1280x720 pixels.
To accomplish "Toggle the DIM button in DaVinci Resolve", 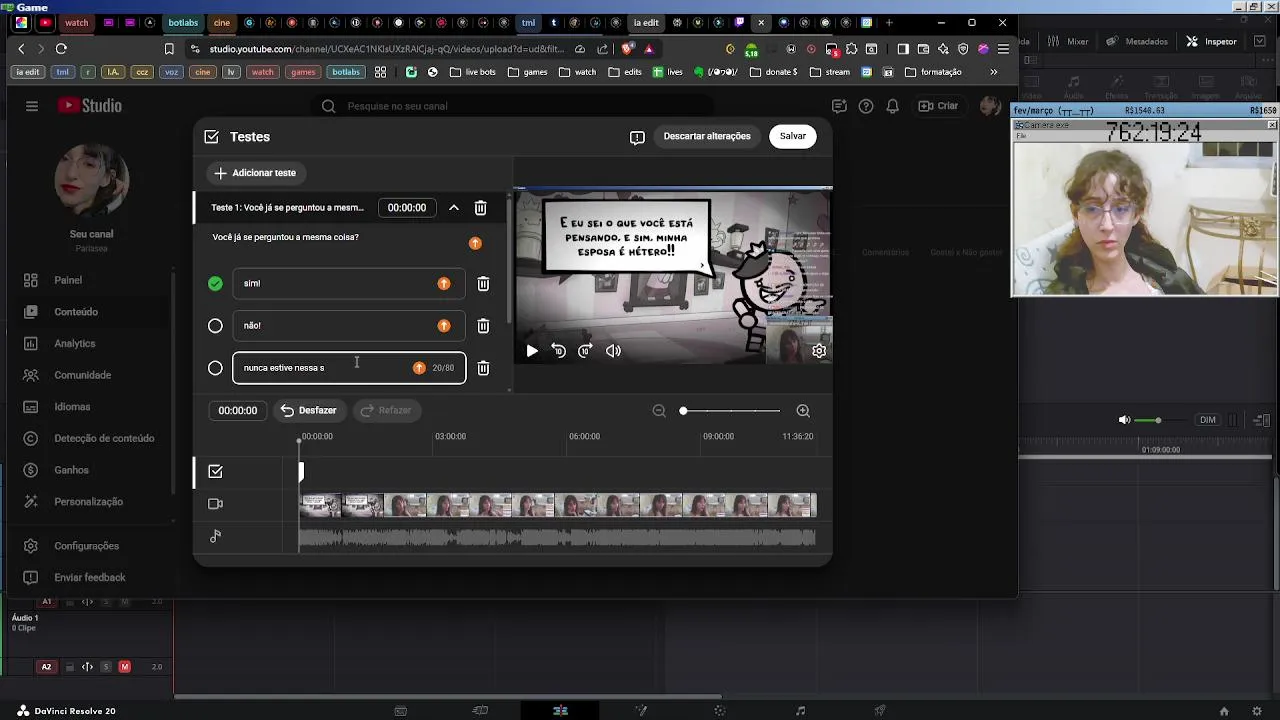I will 1208,420.
